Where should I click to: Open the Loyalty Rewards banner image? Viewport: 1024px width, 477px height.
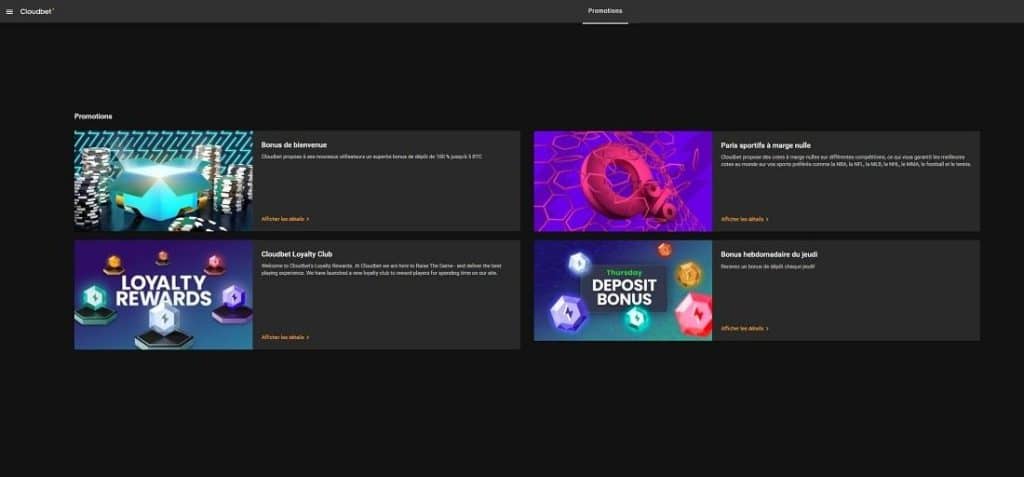coord(163,295)
